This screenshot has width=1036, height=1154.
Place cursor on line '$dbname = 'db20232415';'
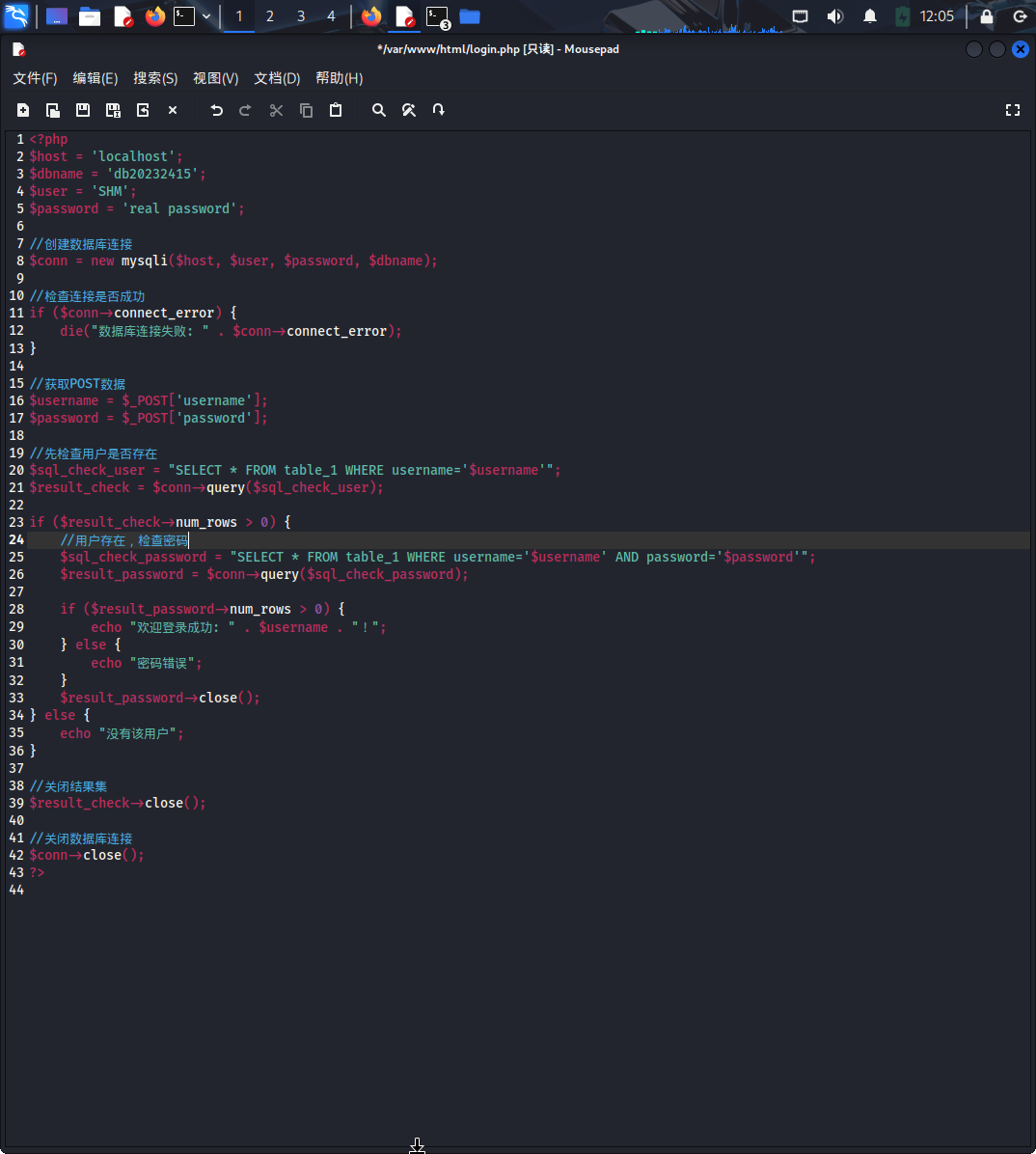point(118,174)
